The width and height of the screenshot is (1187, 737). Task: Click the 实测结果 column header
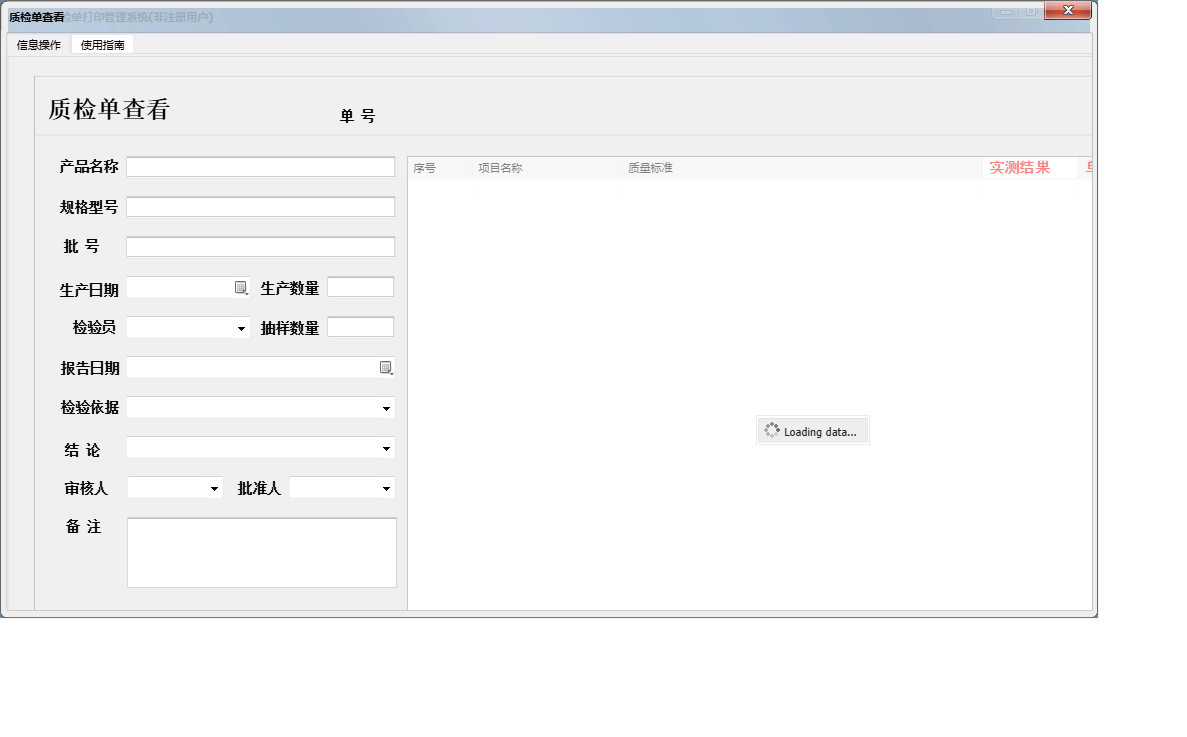(1030, 168)
